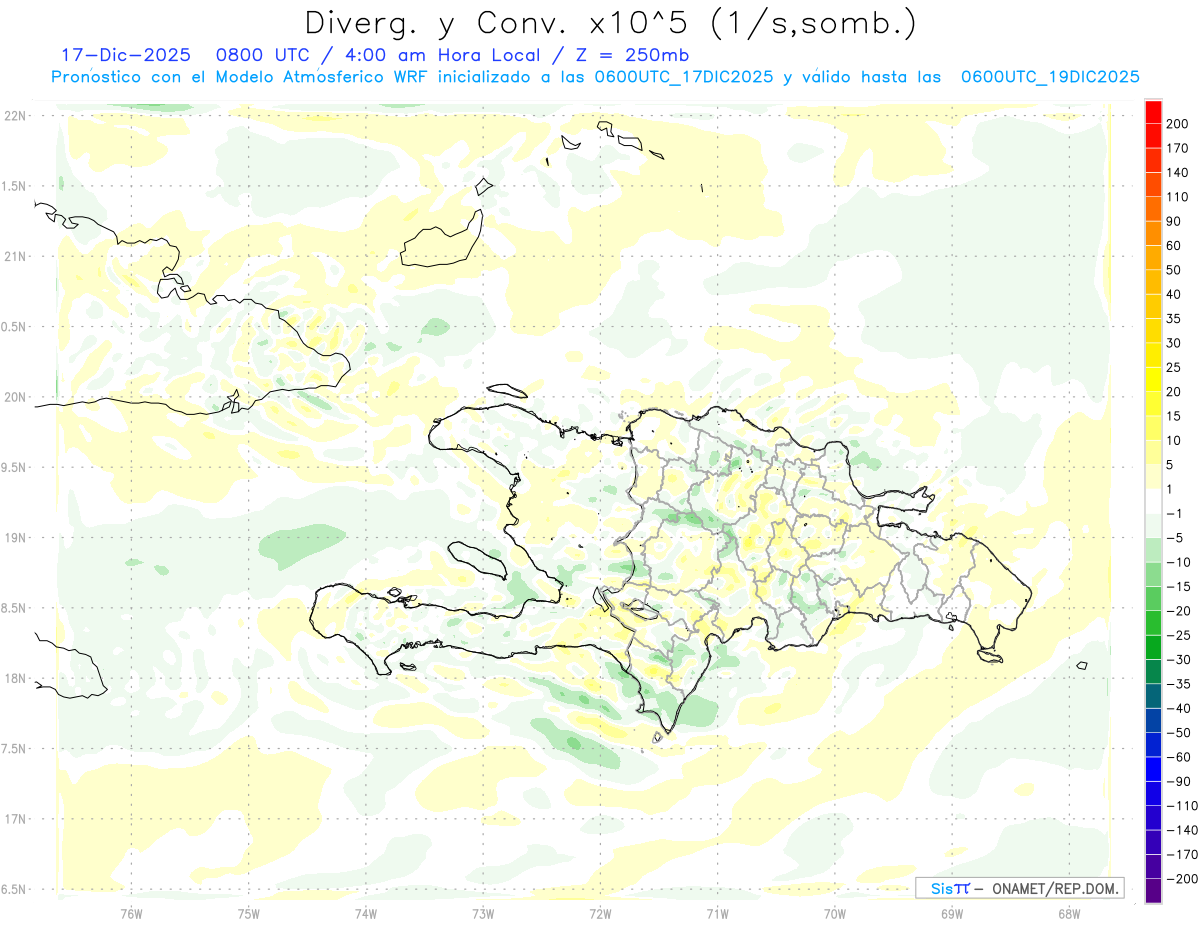The width and height of the screenshot is (1200, 927).
Task: Click the 'ONAMET/REP.DOM.' credit label
Action: tap(1055, 888)
